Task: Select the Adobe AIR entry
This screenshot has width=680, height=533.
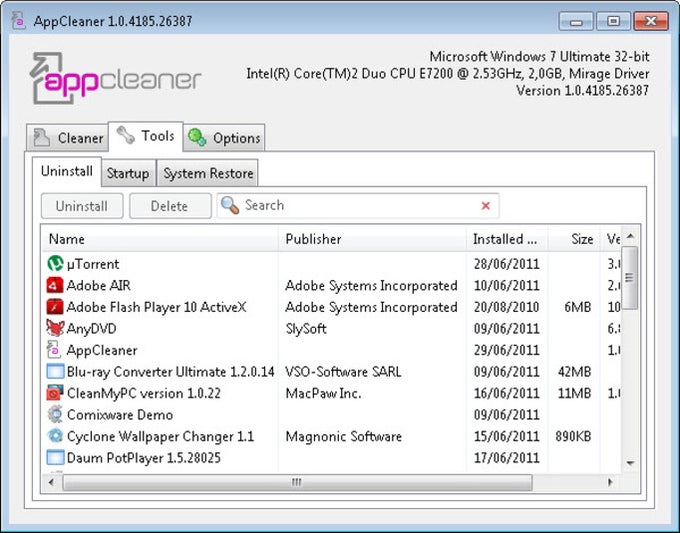Action: (98, 286)
